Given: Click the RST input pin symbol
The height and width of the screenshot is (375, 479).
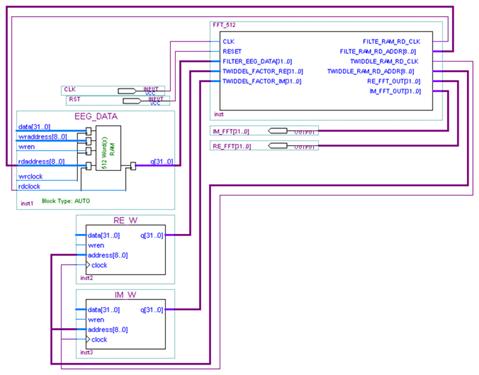Looking at the screenshot, I should (132, 101).
